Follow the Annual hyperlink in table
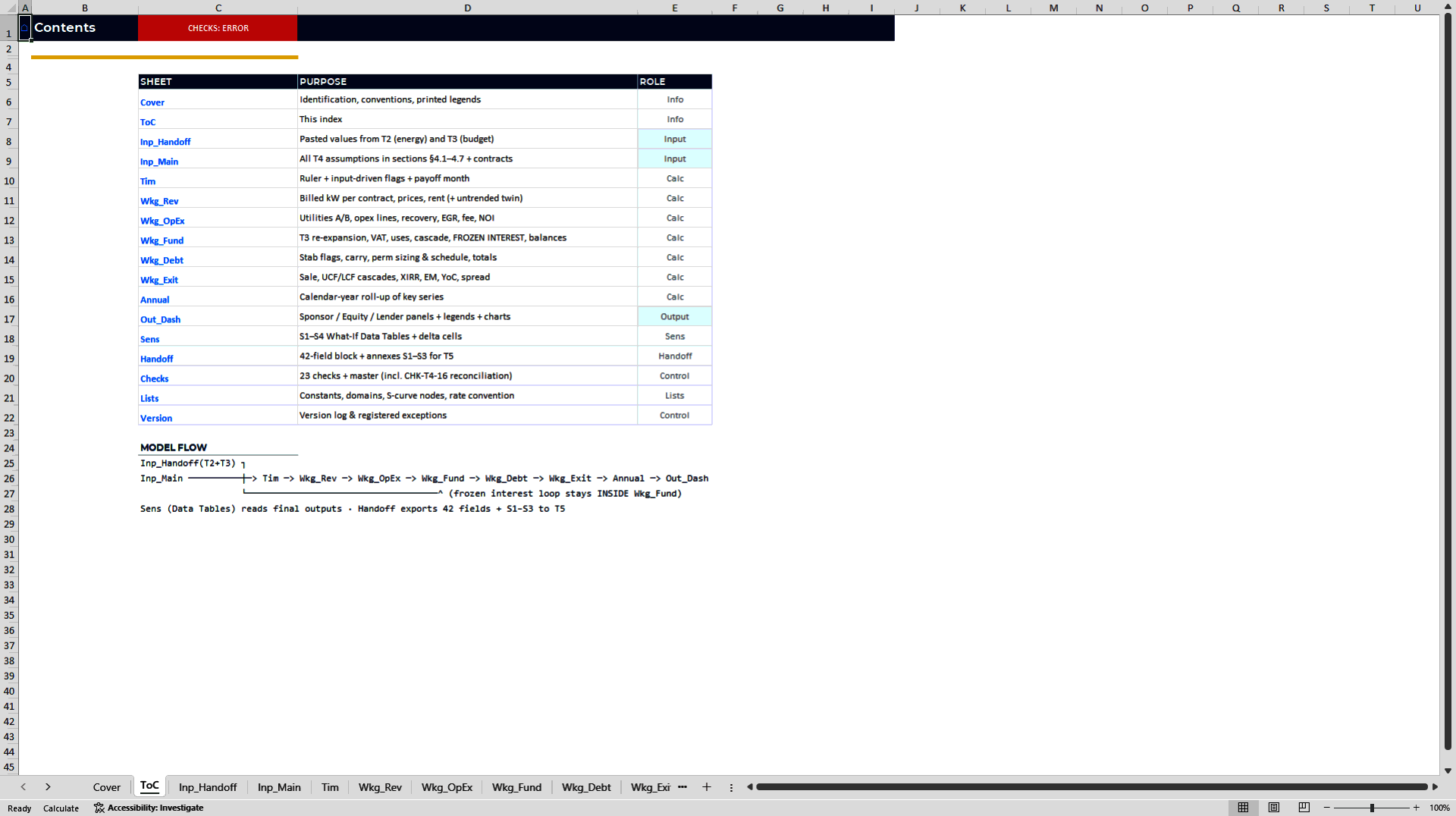Viewport: 1456px width, 816px height. tap(155, 300)
